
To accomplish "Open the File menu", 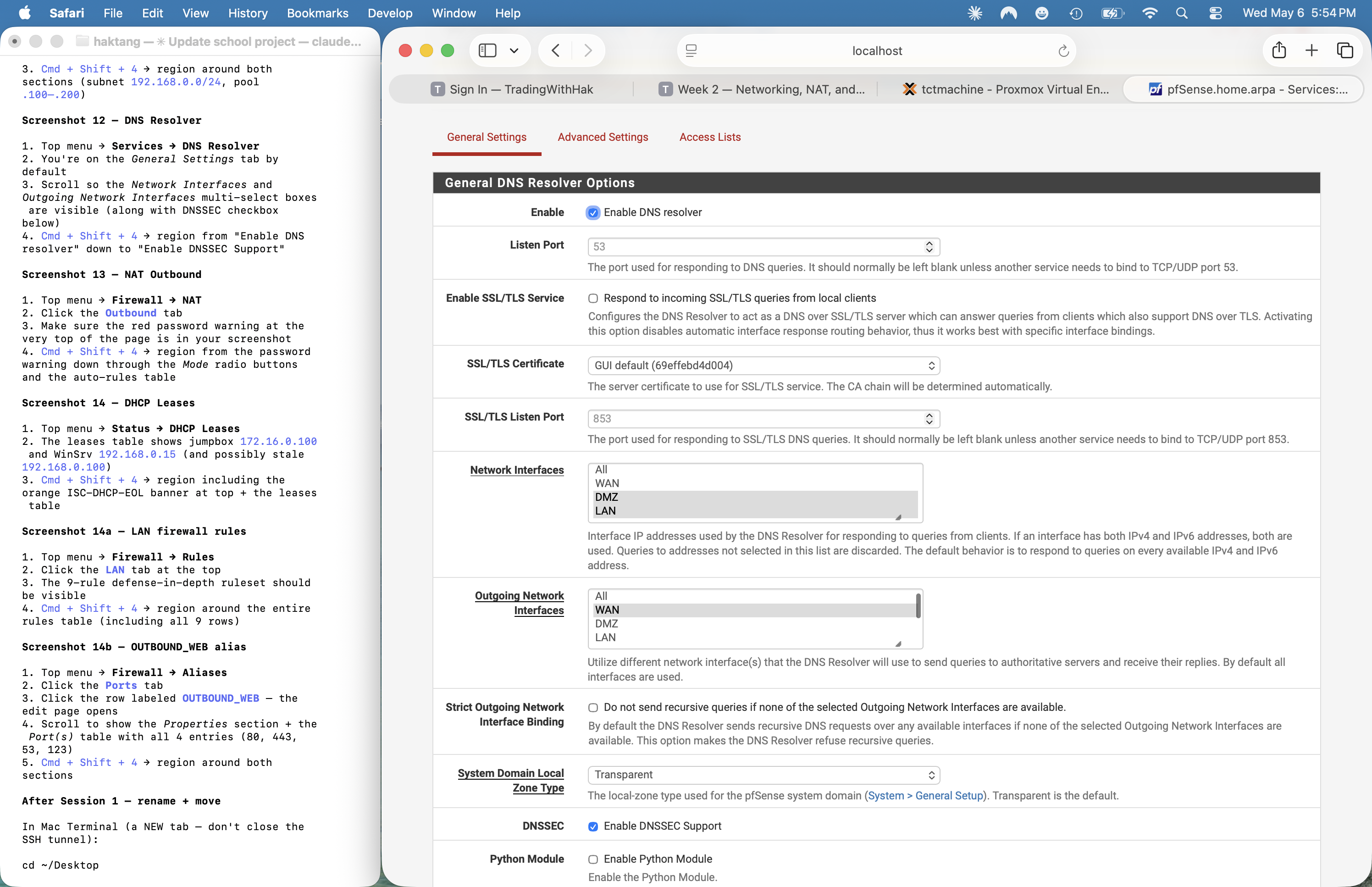I will coord(113,13).
